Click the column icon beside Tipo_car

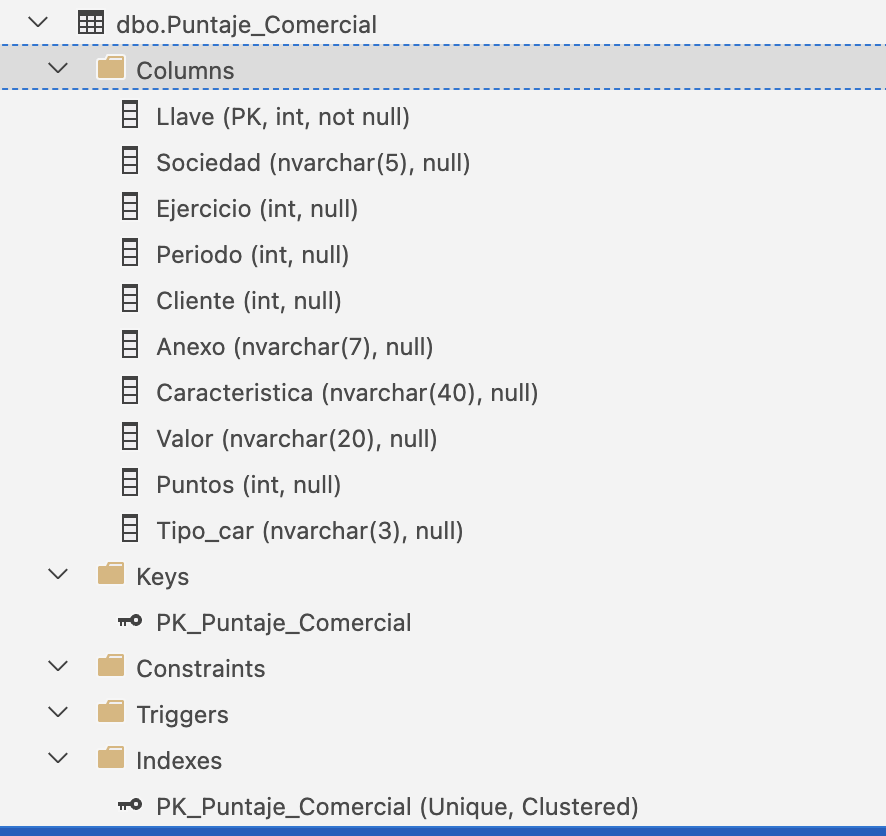click(x=130, y=529)
